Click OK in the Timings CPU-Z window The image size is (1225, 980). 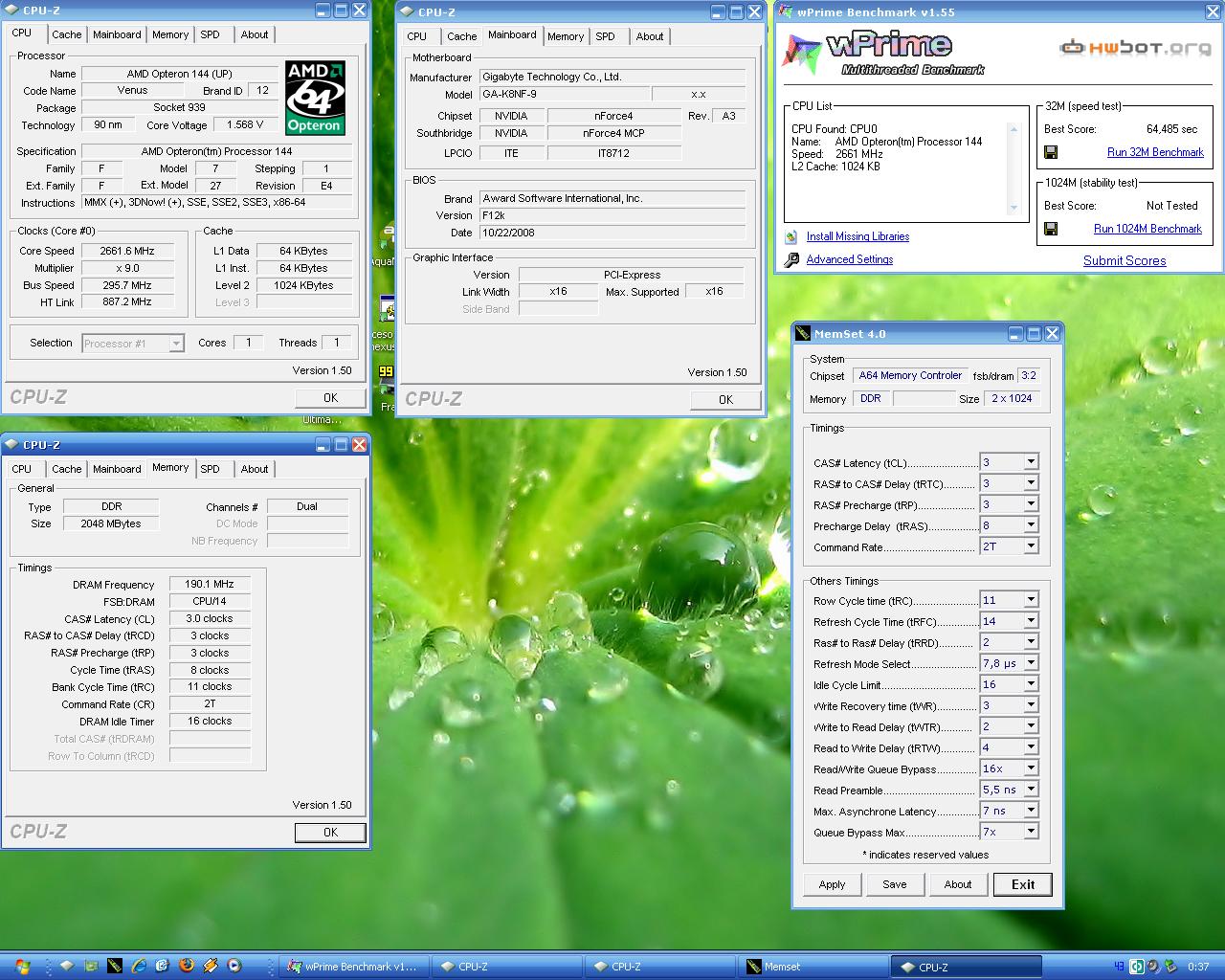(x=330, y=833)
